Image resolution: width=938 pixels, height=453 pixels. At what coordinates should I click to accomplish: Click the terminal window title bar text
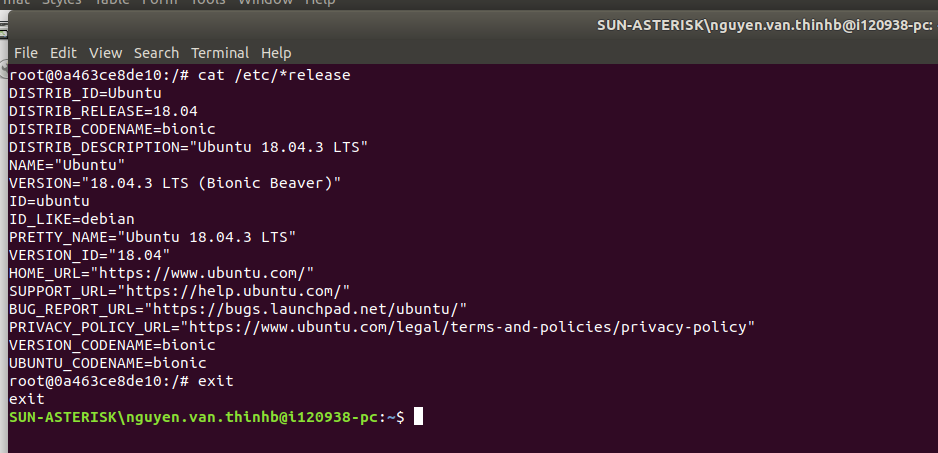[765, 24]
